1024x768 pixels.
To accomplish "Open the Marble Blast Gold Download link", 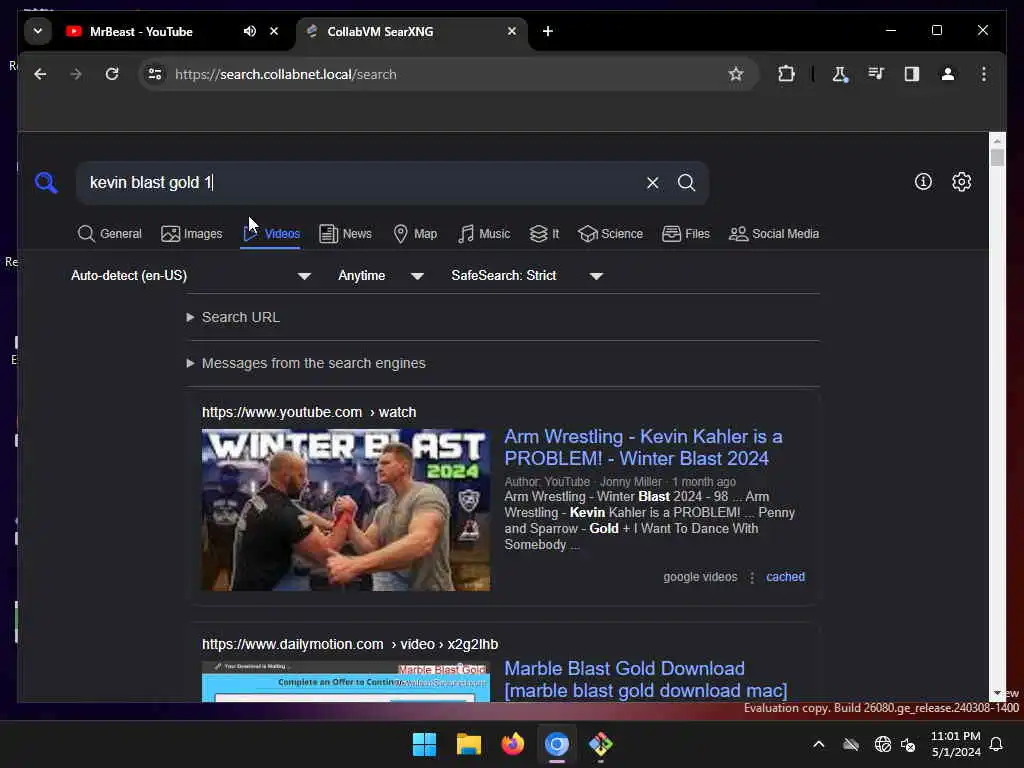I will click(646, 680).
